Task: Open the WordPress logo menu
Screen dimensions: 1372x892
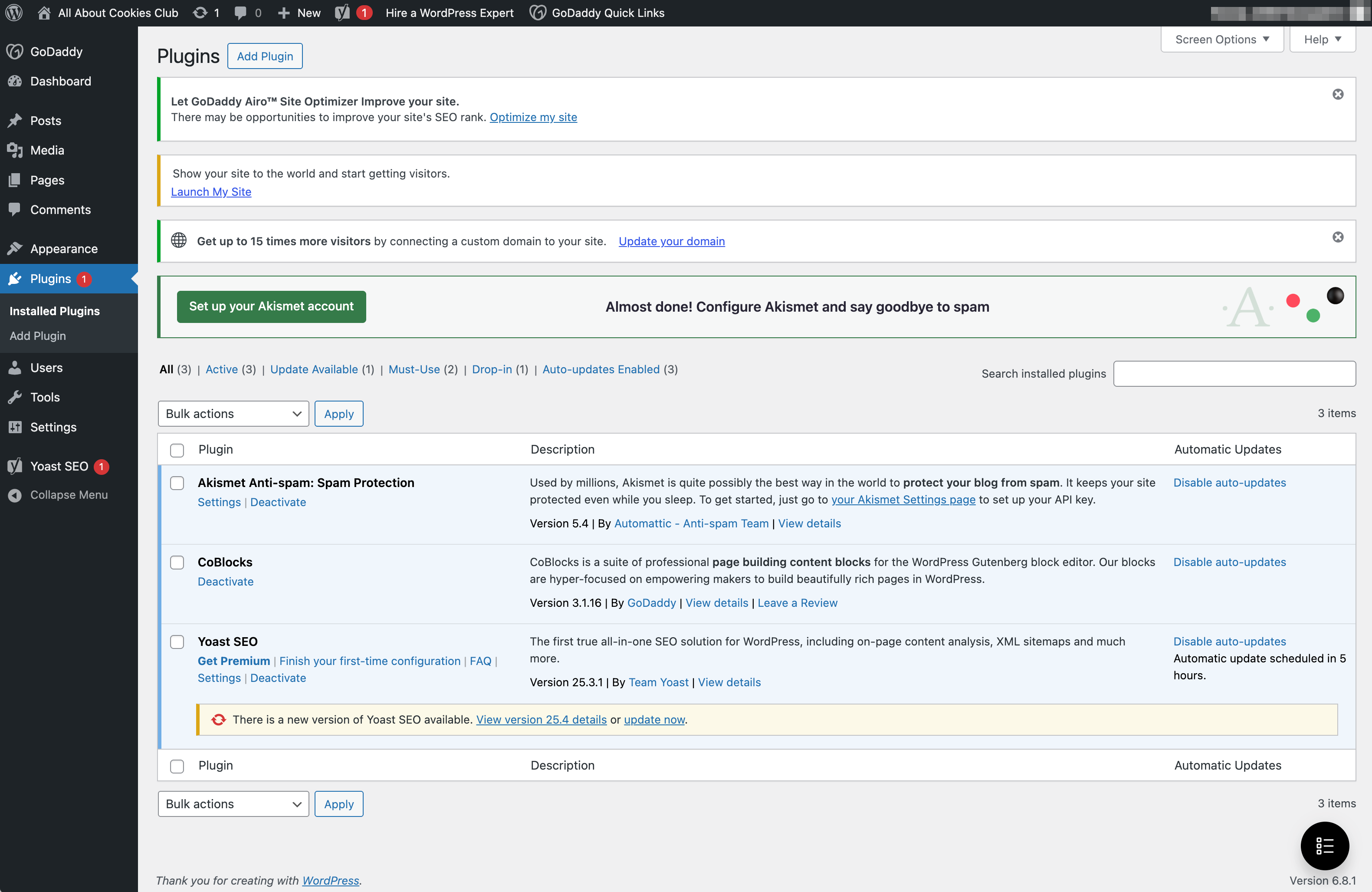Action: pyautogui.click(x=14, y=13)
